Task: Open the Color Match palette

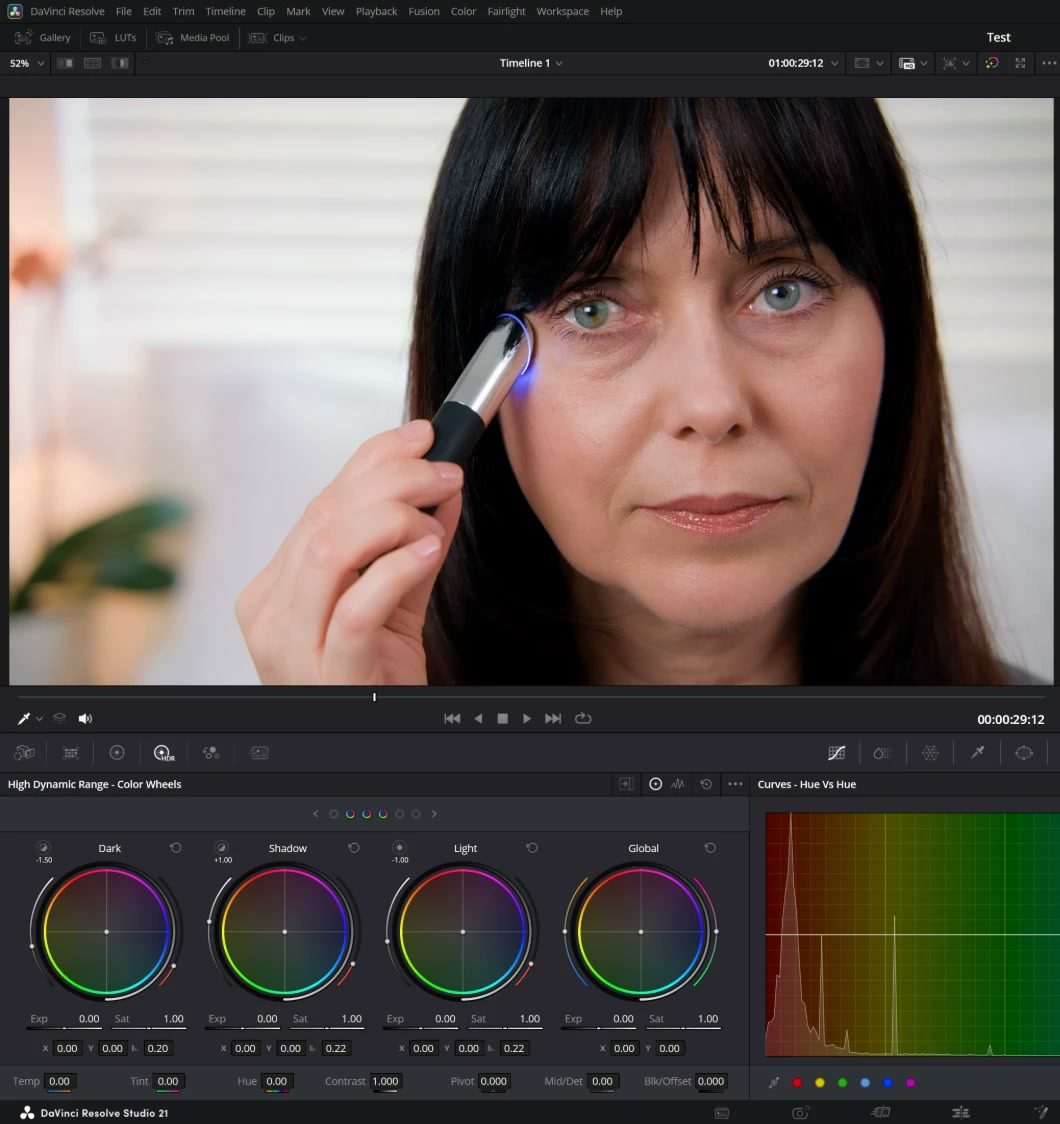Action: (71, 753)
